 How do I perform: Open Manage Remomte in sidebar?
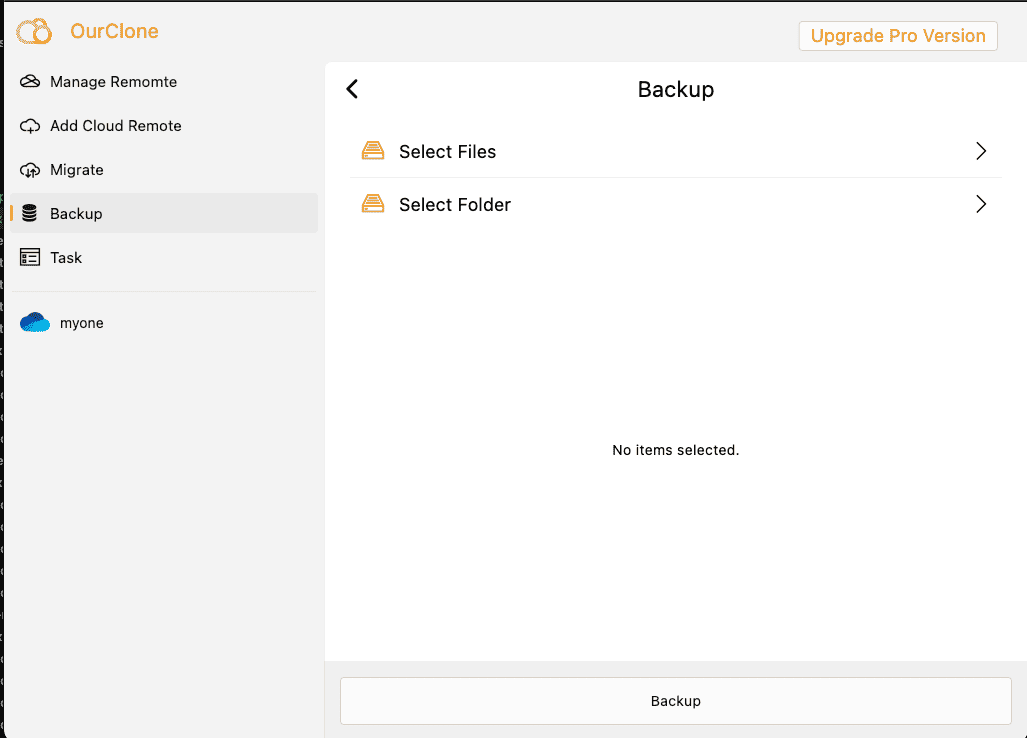pyautogui.click(x=164, y=82)
